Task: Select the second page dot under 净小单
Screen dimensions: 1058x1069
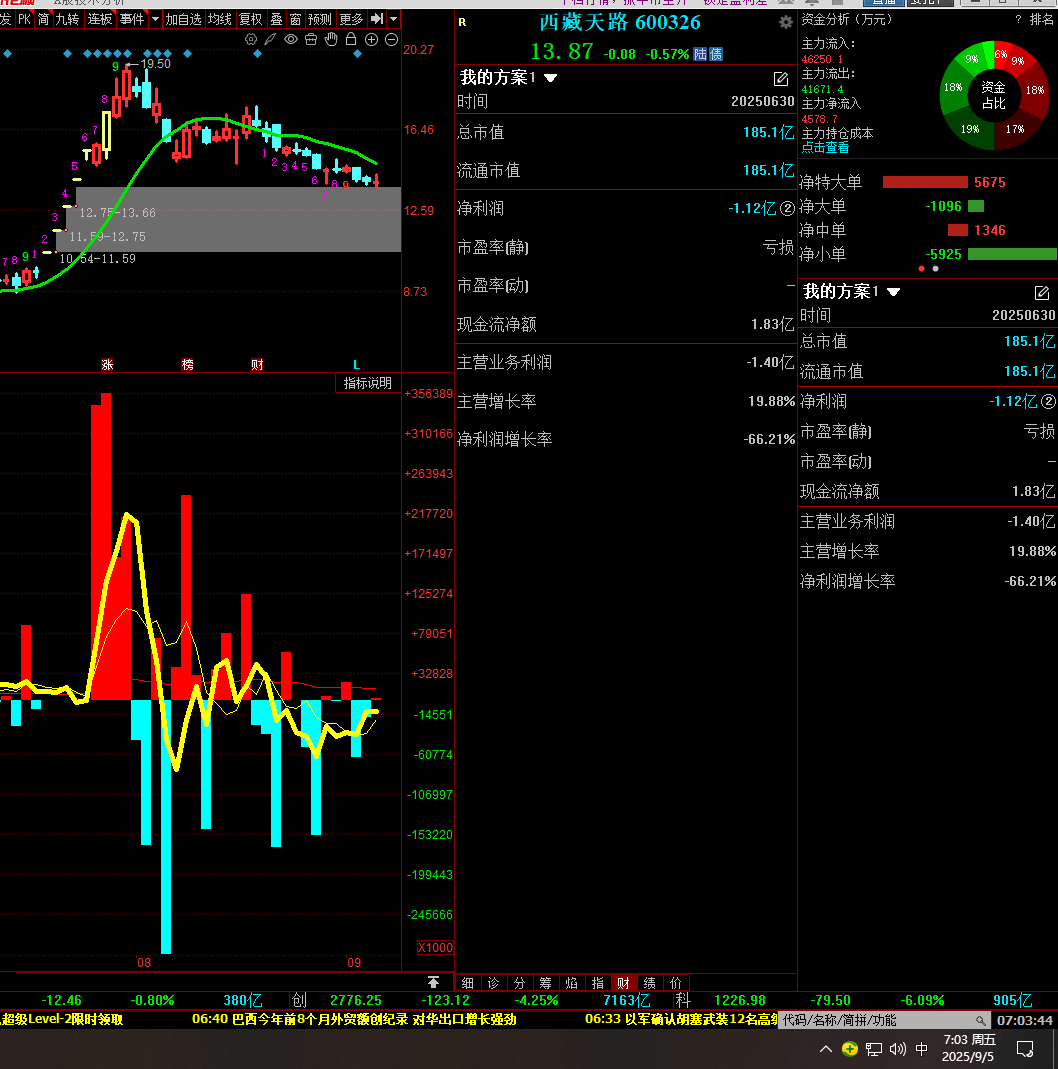Action: click(935, 269)
